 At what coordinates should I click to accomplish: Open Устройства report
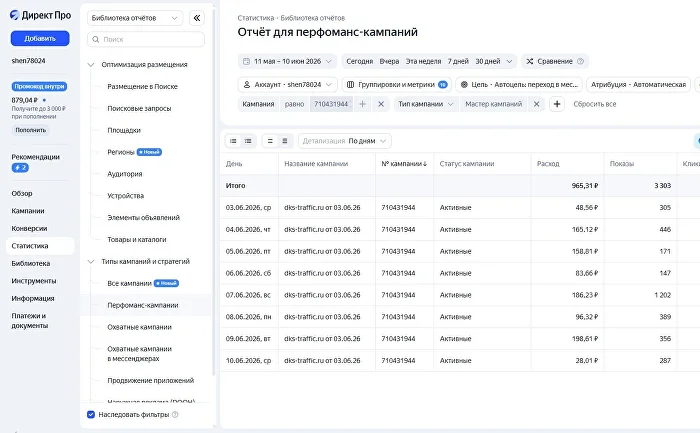125,196
